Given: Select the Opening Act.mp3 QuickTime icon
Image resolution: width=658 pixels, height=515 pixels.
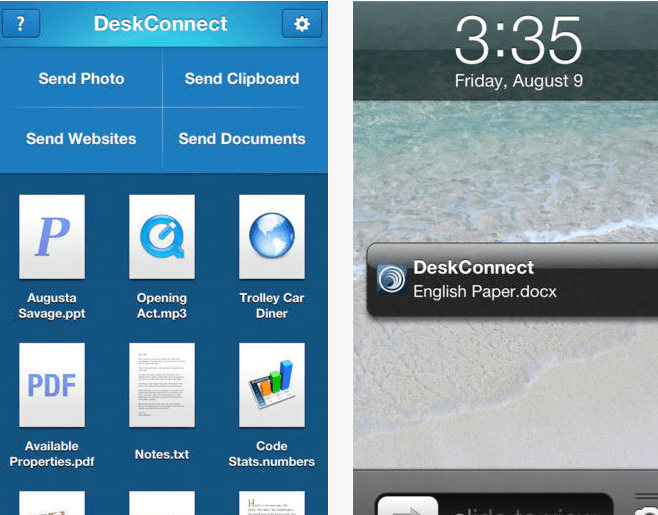Looking at the screenshot, I should coord(162,237).
